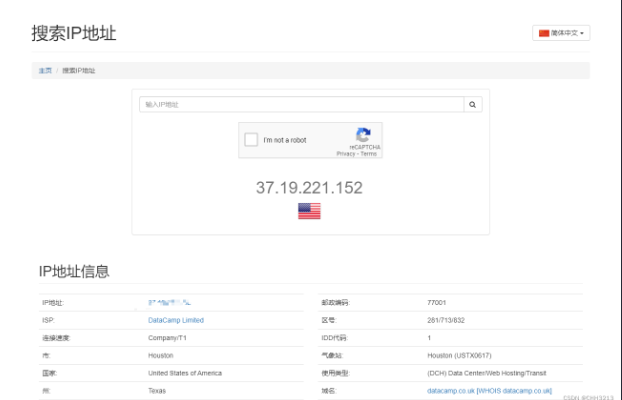Viewport: 622px width, 400px height.
Task: Check the "I'm not a robot" checkbox
Action: click(251, 140)
